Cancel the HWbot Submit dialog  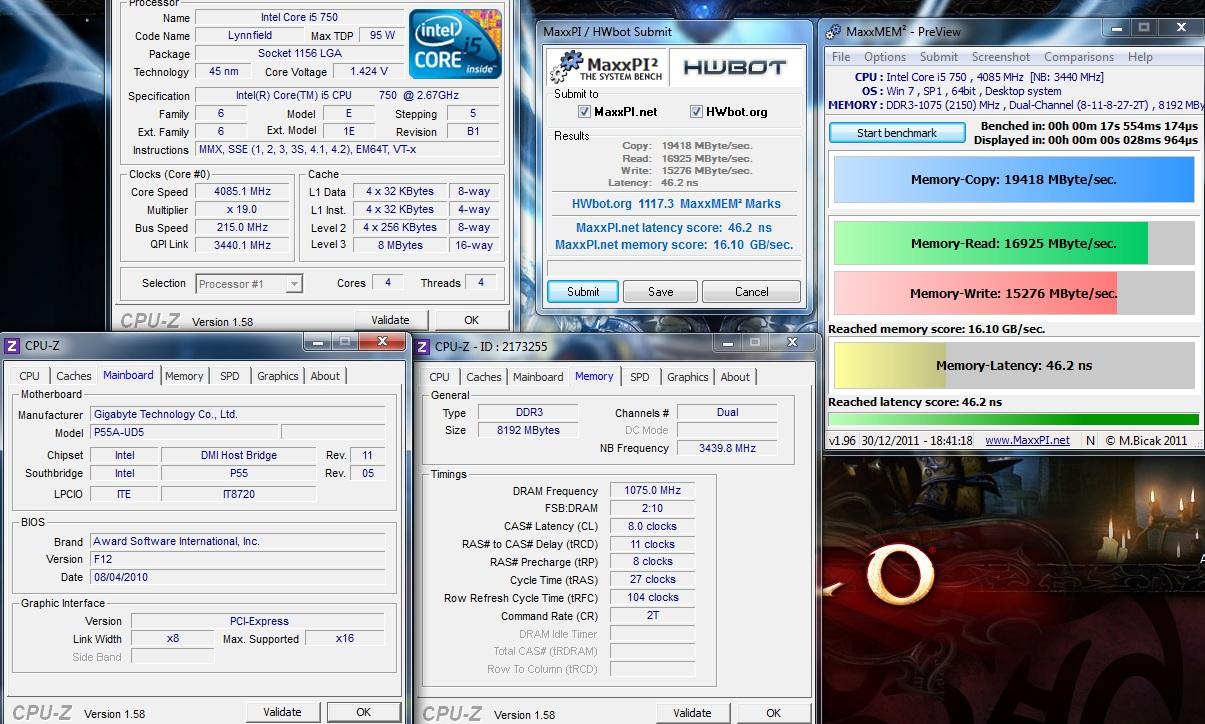coord(751,292)
